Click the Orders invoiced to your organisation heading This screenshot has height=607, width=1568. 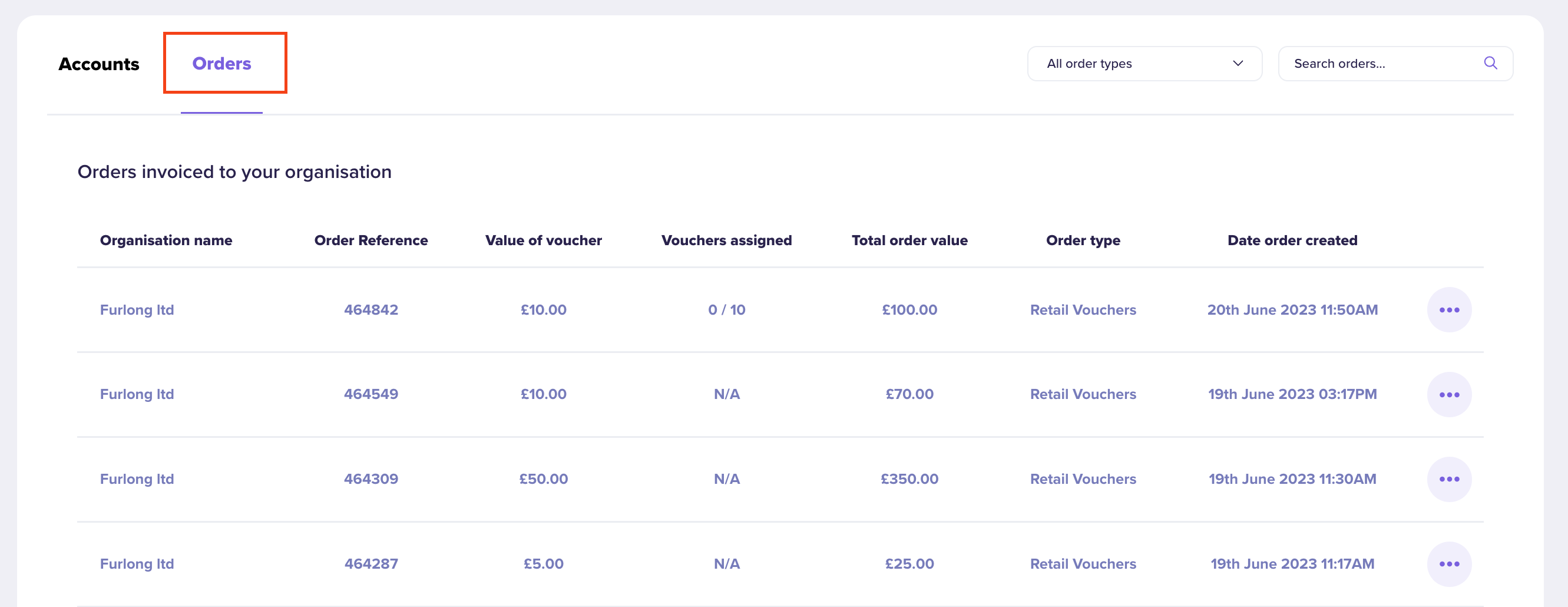234,172
